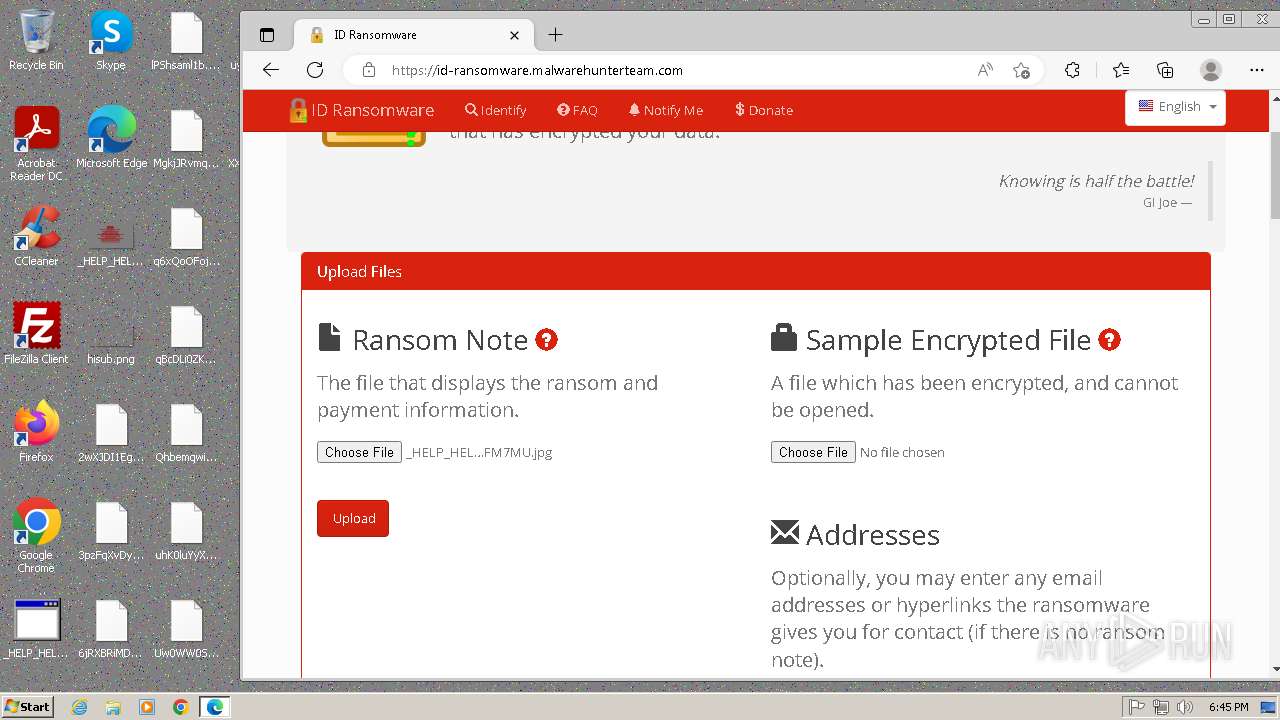Viewport: 1280px width, 720px height.
Task: Open the Windows Start menu
Action: (28, 706)
